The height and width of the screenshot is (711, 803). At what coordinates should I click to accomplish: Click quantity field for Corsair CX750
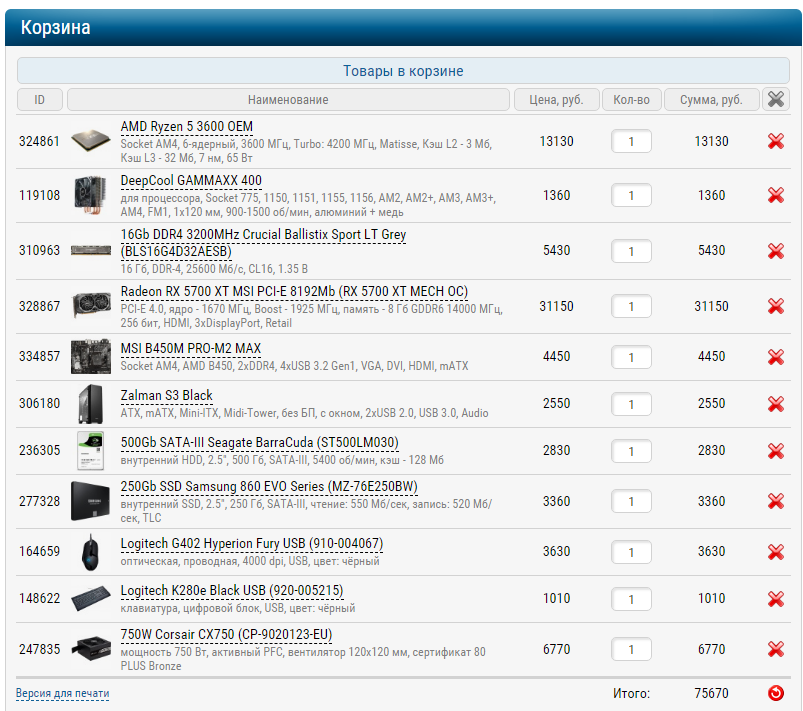tap(631, 650)
